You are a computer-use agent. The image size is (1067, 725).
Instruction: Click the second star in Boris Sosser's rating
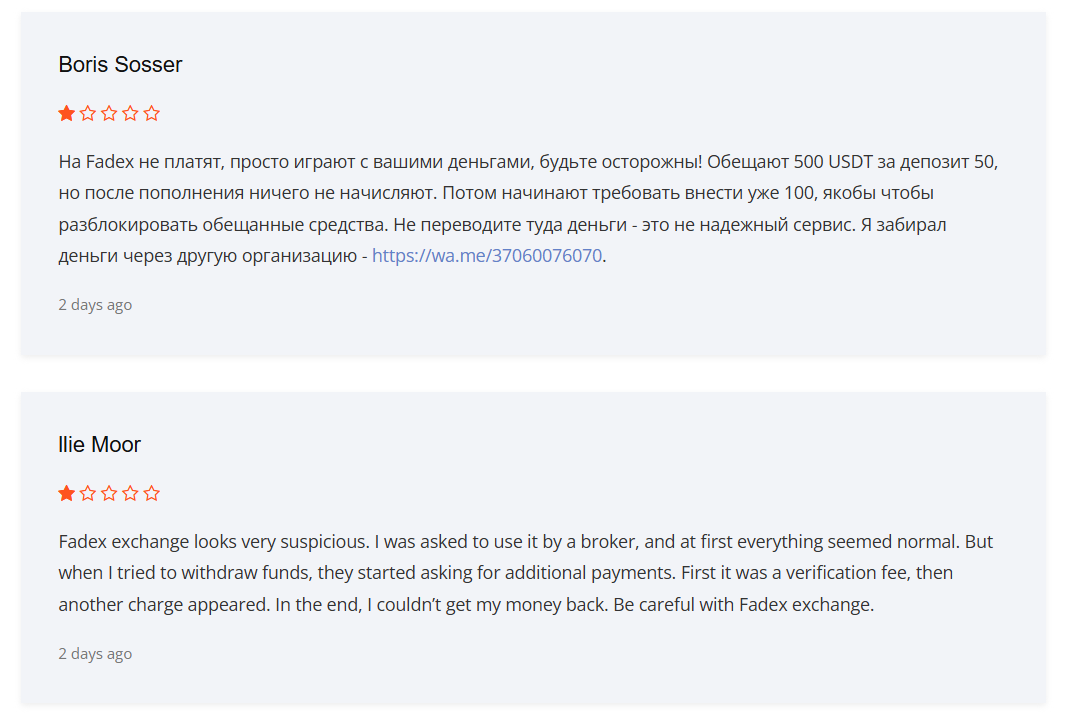(x=88, y=113)
